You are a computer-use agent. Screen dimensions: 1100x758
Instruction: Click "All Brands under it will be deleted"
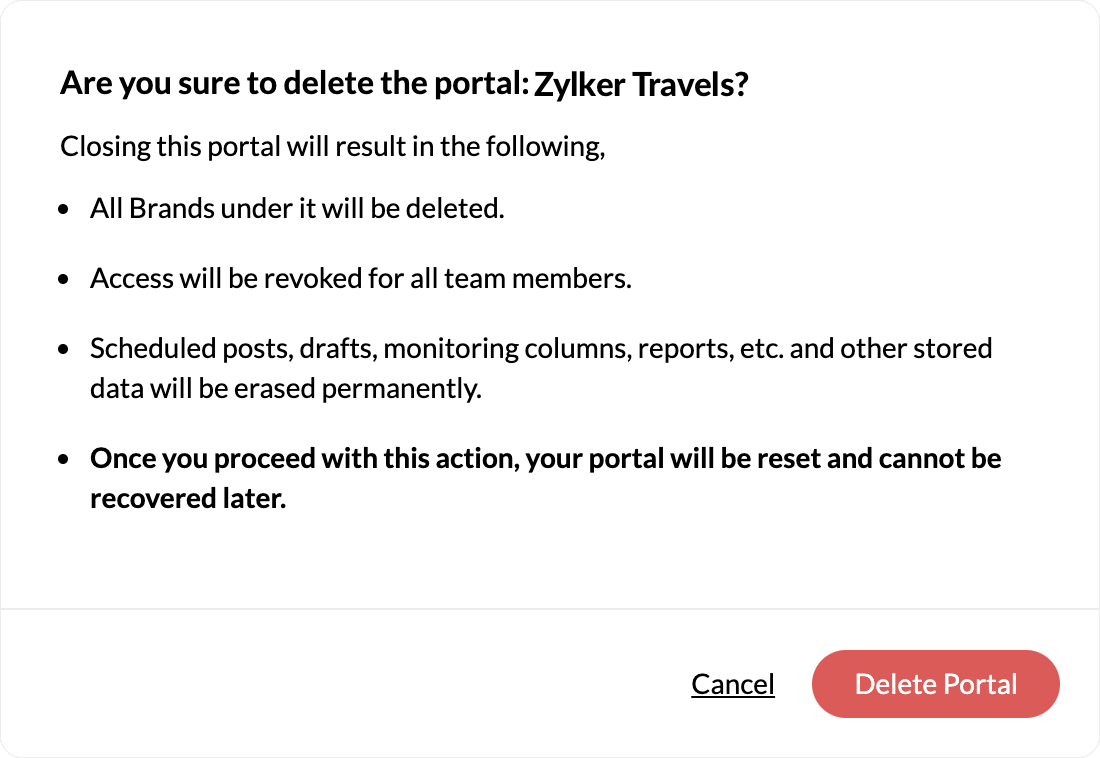point(297,210)
